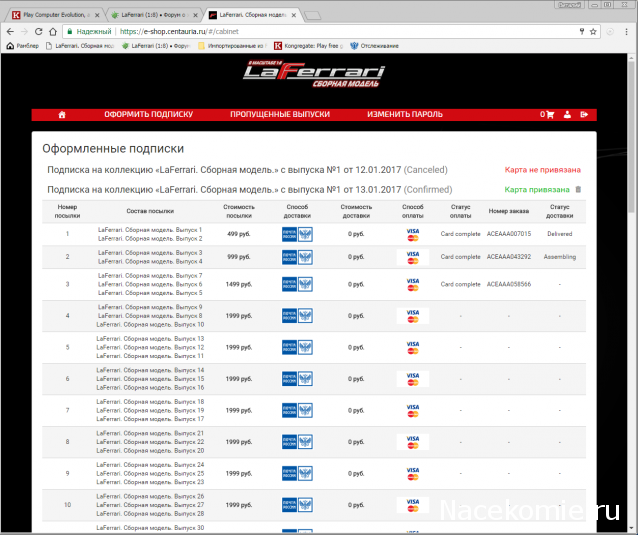Click browser back arrow
Viewport: 638px width, 535px height.
pos(11,32)
